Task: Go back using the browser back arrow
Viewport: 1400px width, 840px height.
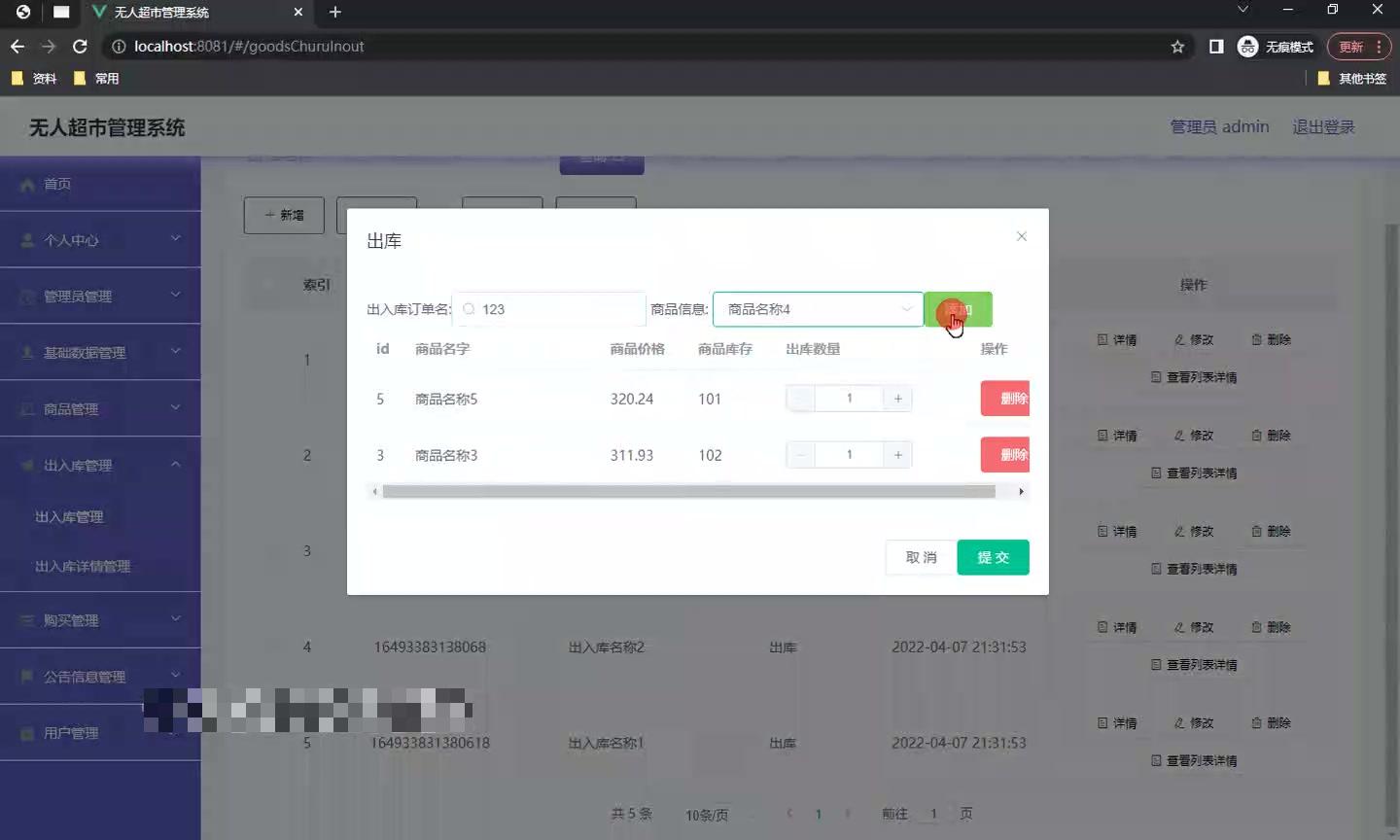Action: (x=17, y=47)
